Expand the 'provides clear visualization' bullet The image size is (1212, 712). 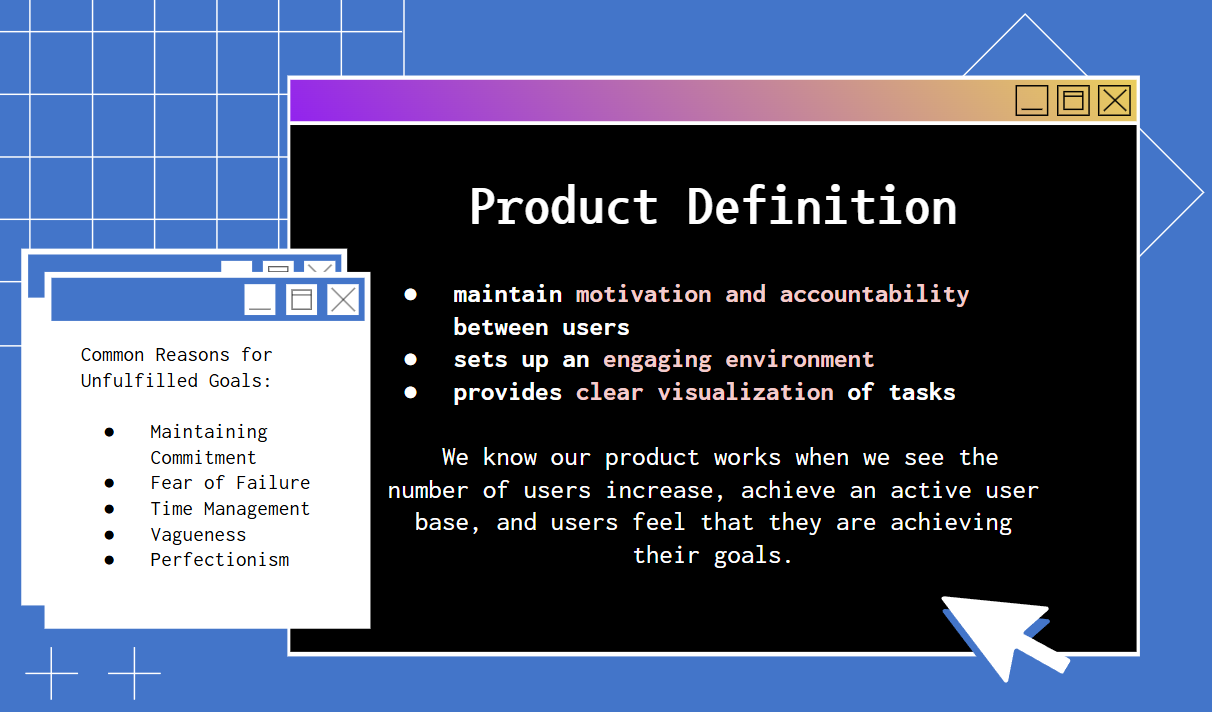[x=412, y=391]
